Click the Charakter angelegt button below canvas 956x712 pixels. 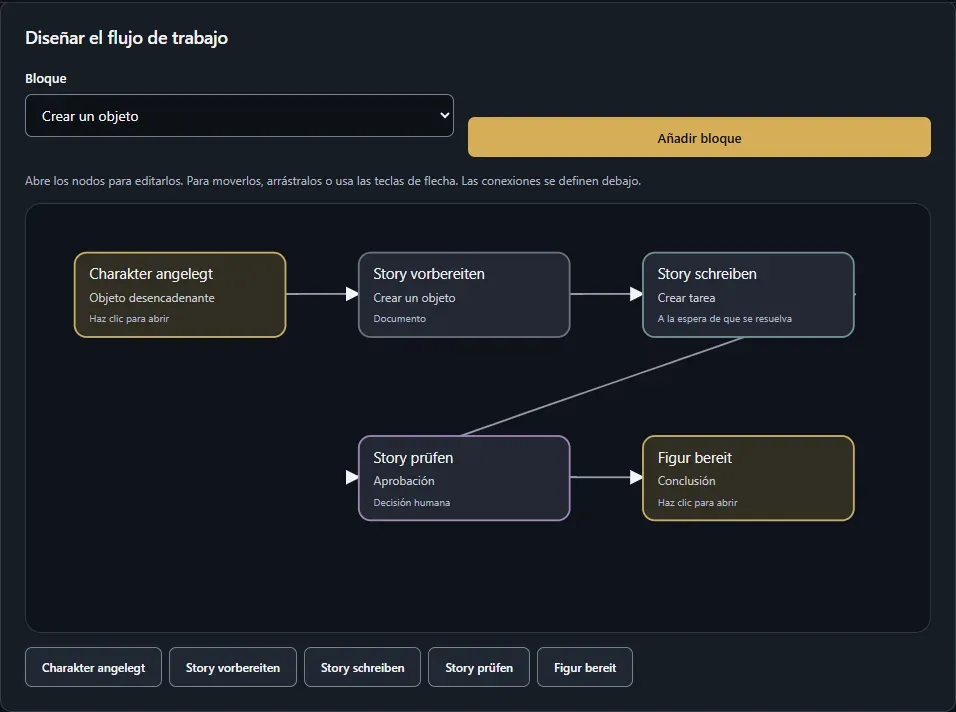pos(93,667)
